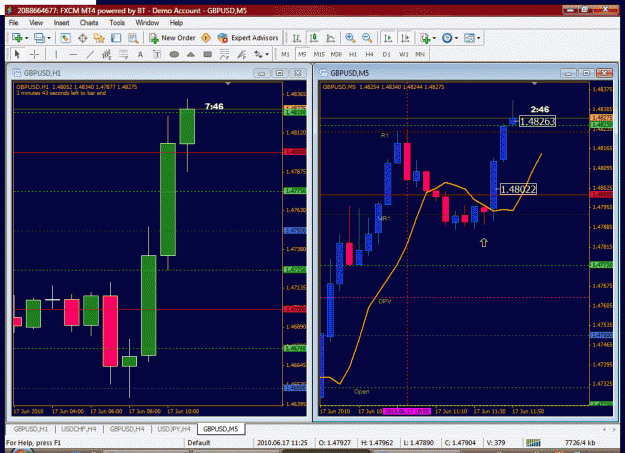The image size is (625, 453).
Task: Switch to M1 timeframe
Action: (x=285, y=54)
